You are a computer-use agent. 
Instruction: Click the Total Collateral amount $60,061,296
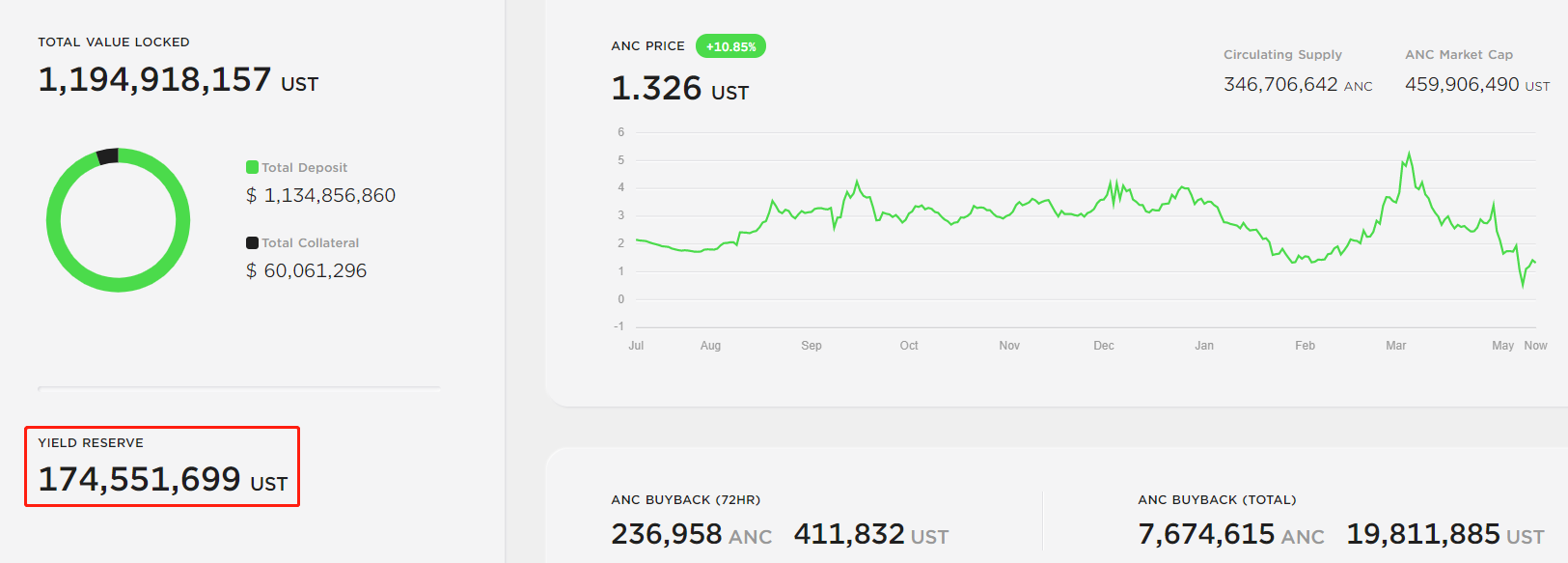(x=306, y=270)
